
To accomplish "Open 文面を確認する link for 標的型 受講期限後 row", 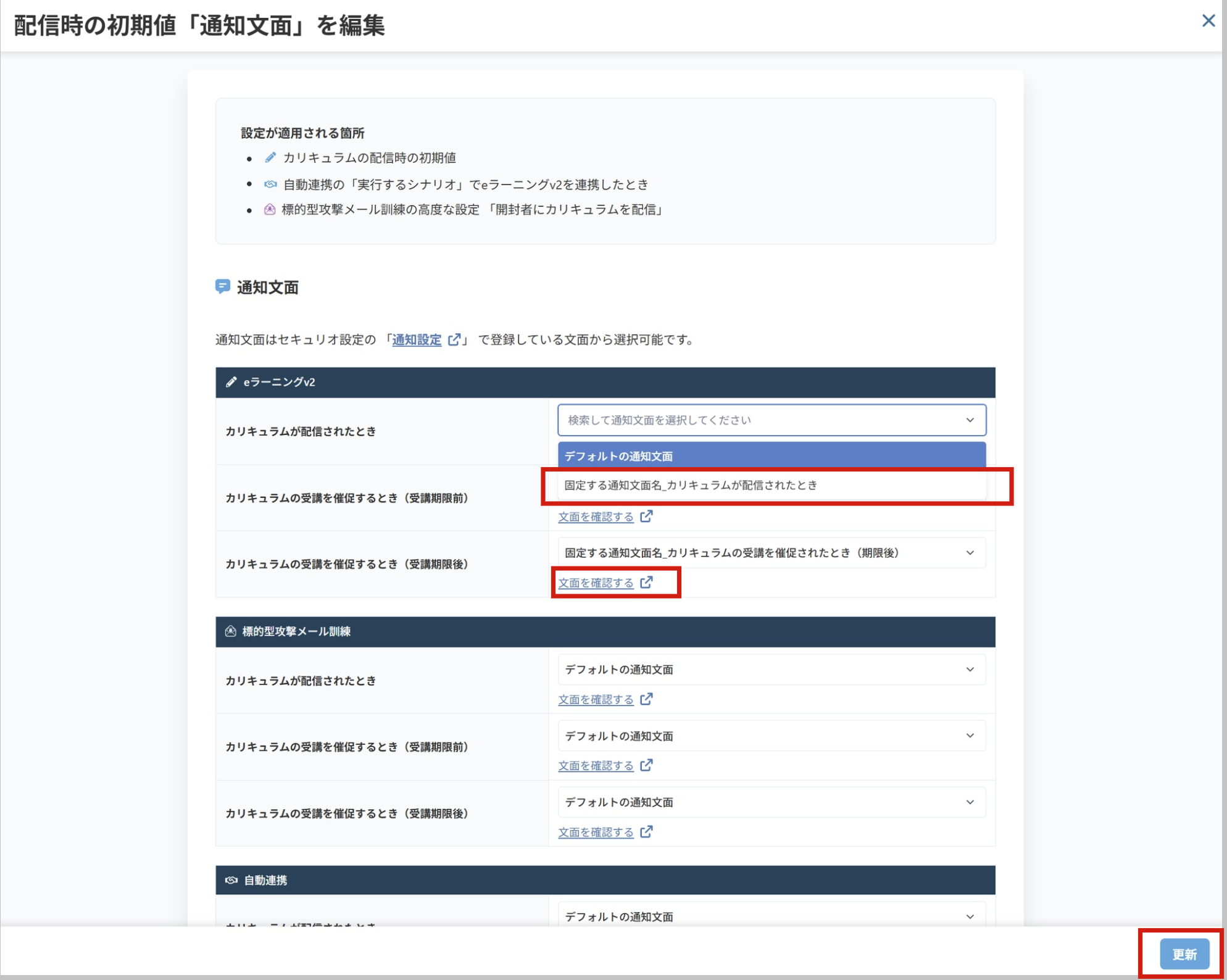I will [x=596, y=833].
